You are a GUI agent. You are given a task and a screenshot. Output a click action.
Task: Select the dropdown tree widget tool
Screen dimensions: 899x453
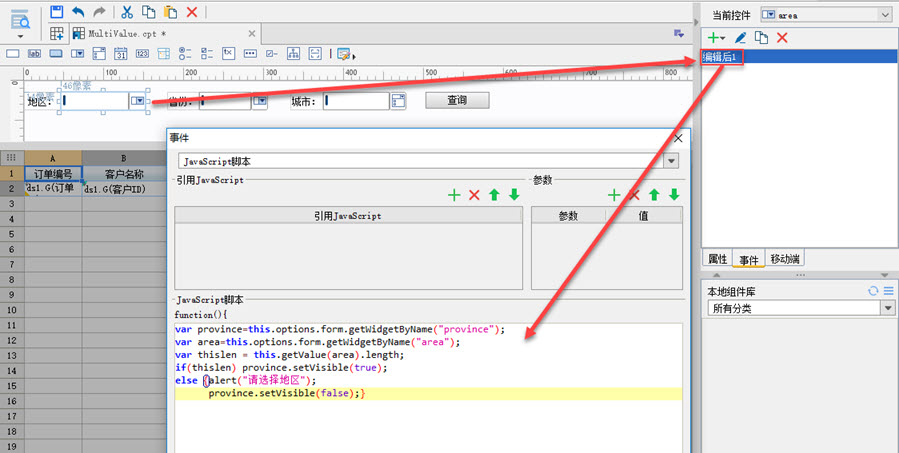164,54
